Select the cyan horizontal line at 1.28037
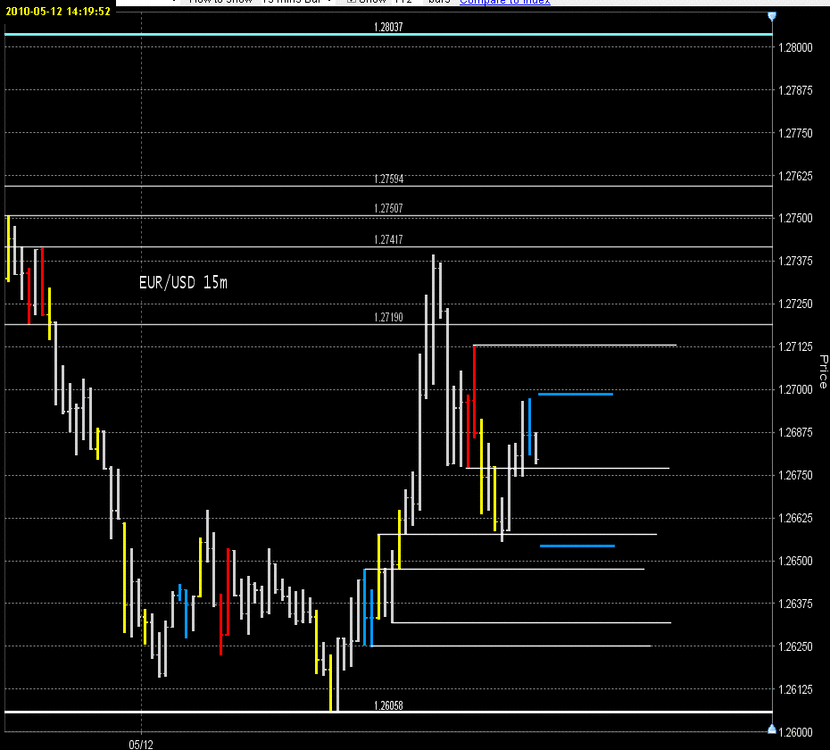This screenshot has height=750, width=830. click(388, 34)
